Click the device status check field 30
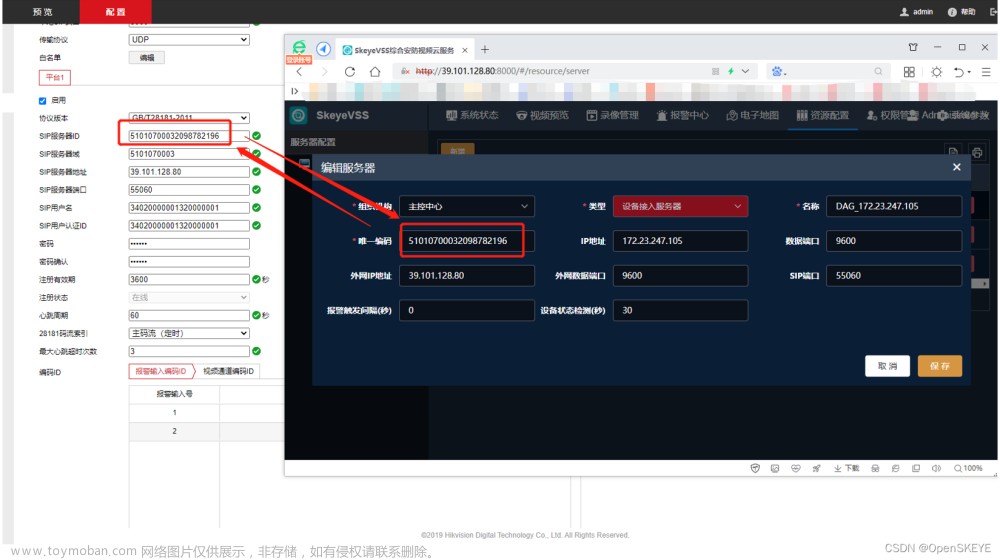Screen dimensions: 1000x560 tap(680, 310)
